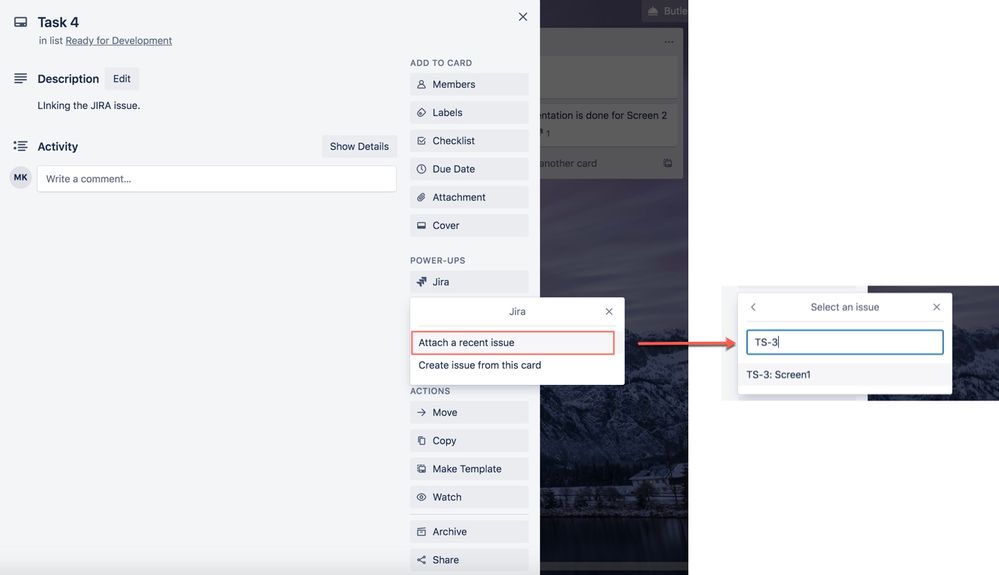
Task: Choose a Cover for the card
Action: (x=469, y=225)
